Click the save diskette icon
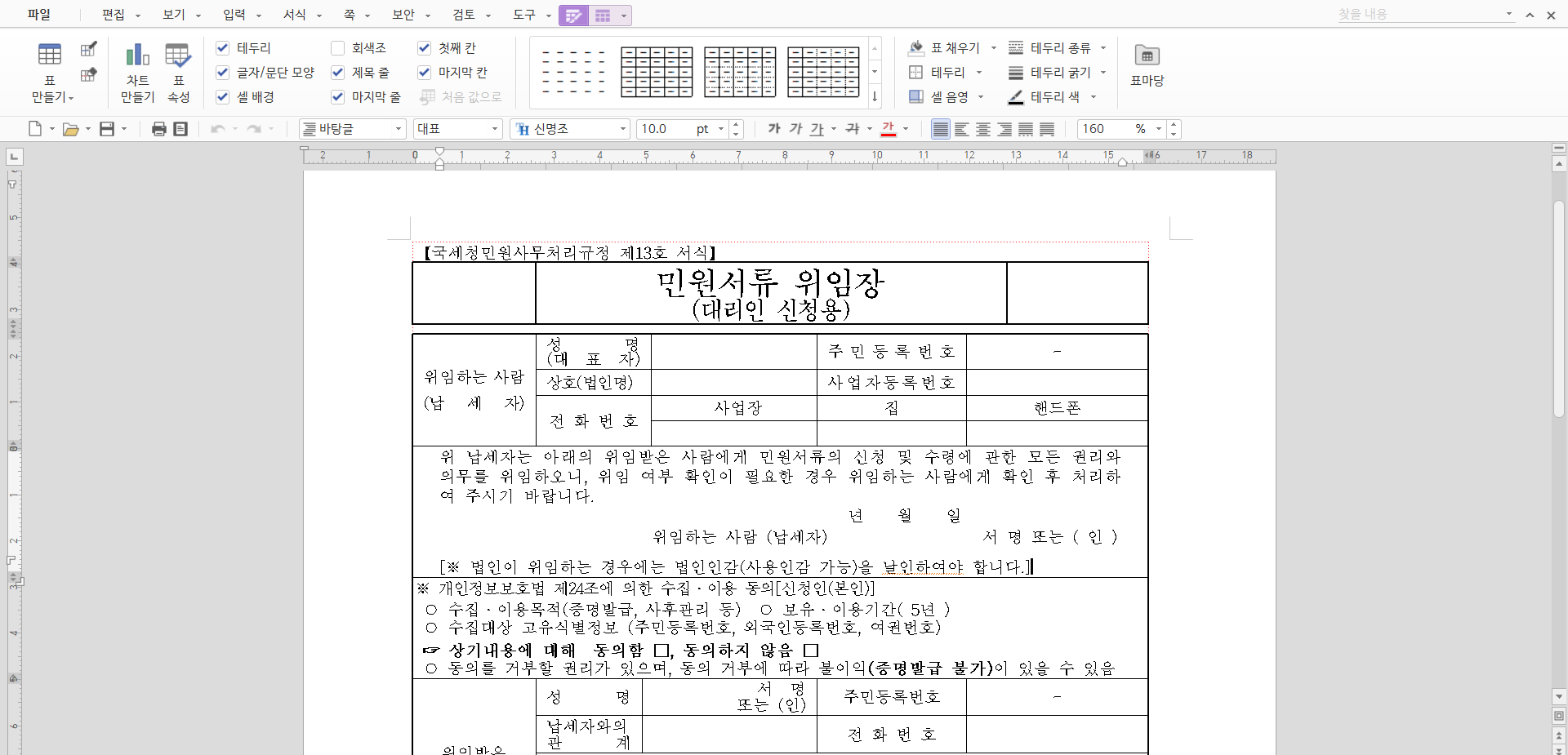 click(107, 129)
